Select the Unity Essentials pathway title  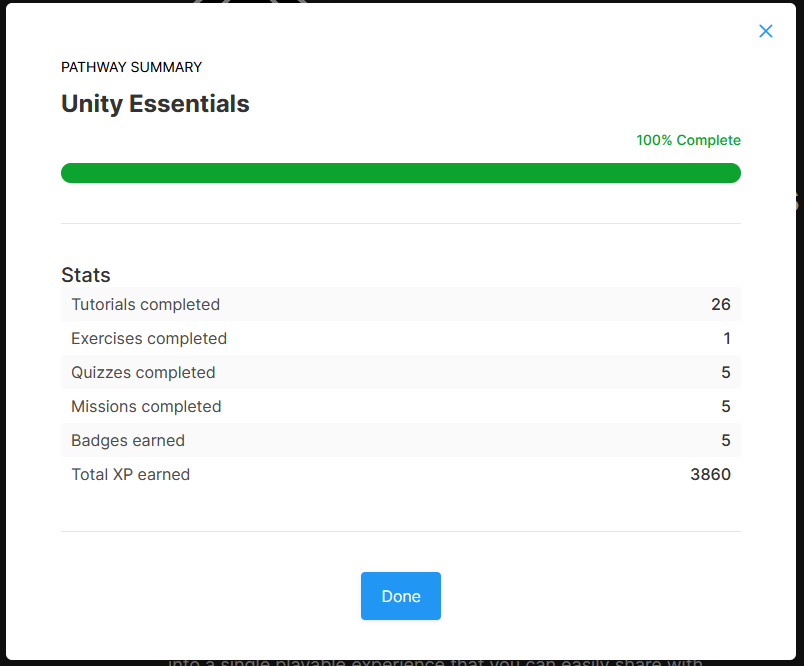155,103
